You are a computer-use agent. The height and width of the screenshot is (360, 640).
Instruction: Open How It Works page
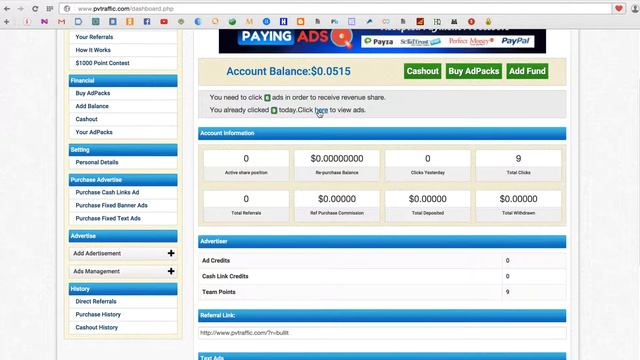pos(93,50)
